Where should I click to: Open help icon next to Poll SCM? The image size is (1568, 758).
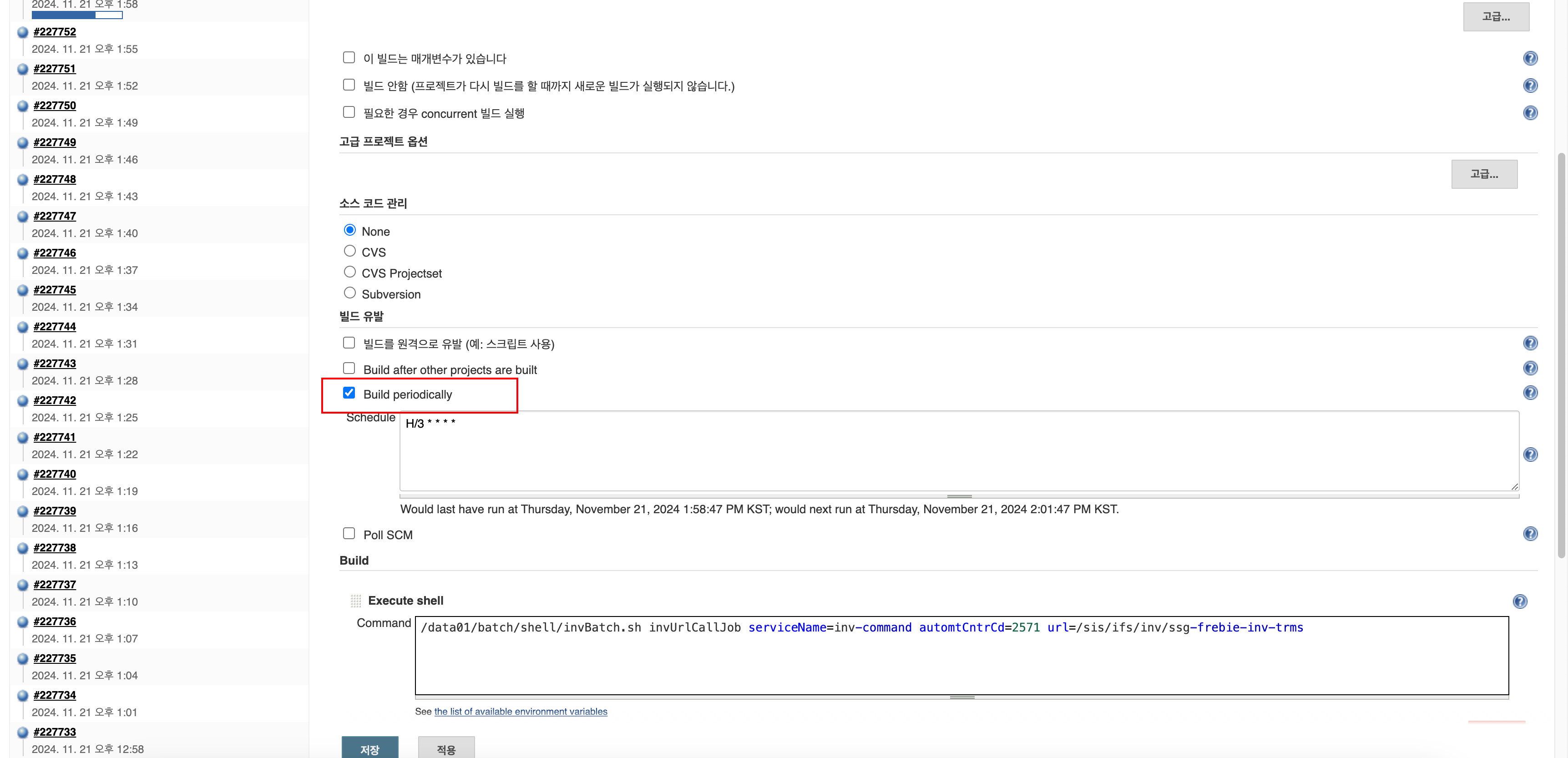tap(1530, 534)
